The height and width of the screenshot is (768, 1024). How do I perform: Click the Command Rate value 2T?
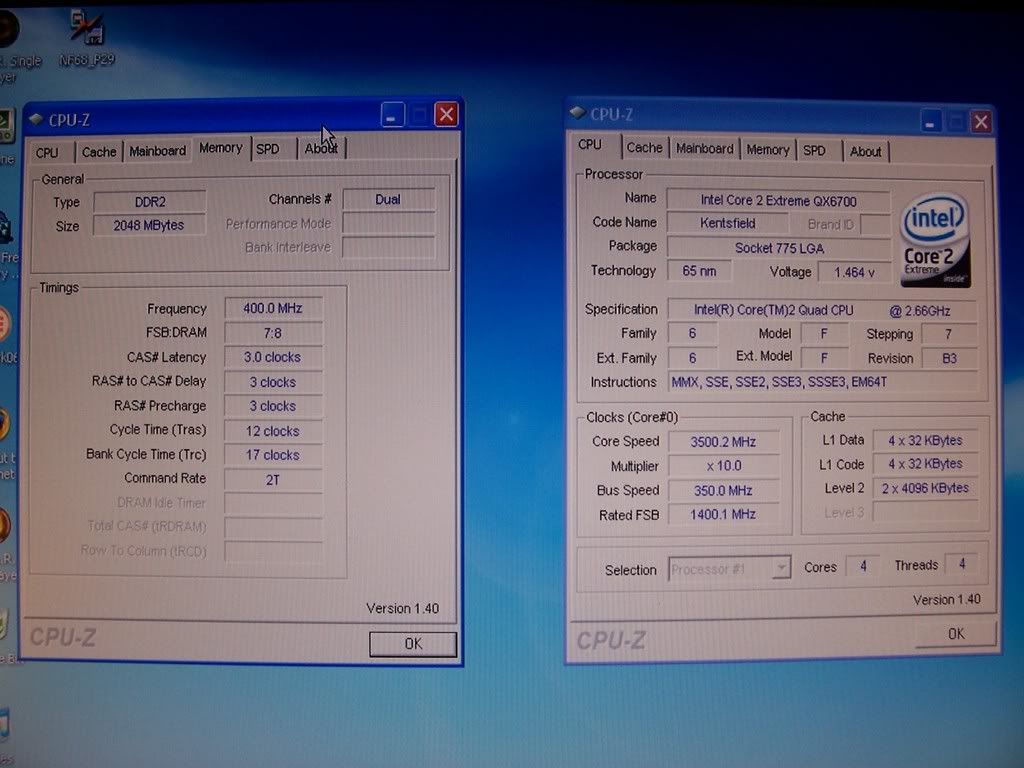click(x=273, y=480)
